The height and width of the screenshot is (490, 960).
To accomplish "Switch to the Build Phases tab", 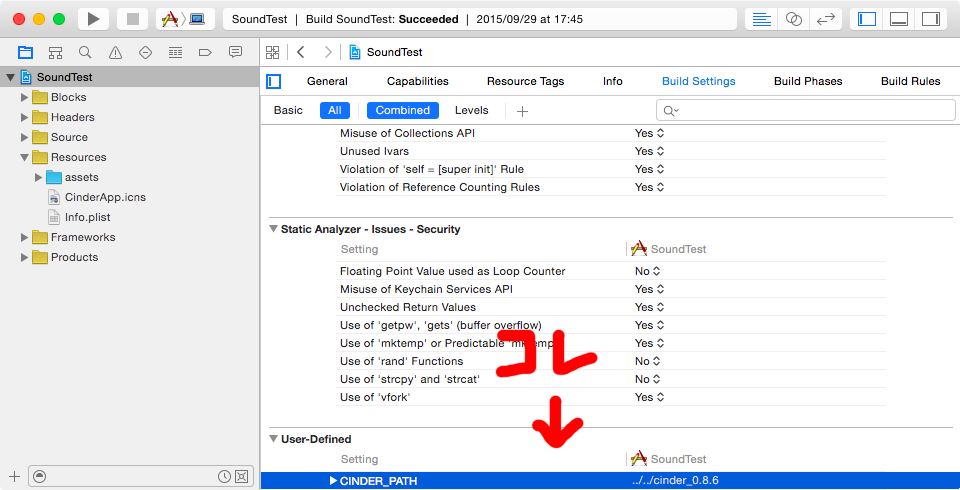I will coord(808,81).
